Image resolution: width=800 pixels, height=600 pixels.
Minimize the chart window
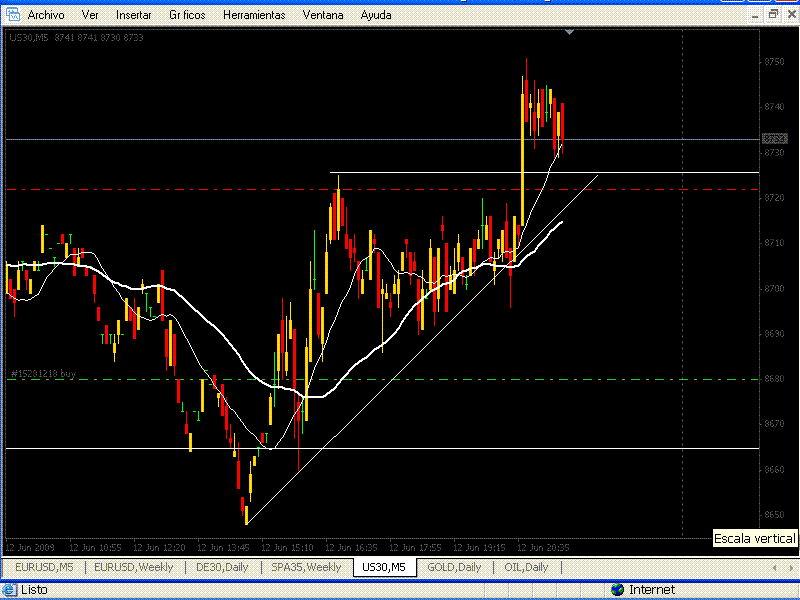click(755, 15)
